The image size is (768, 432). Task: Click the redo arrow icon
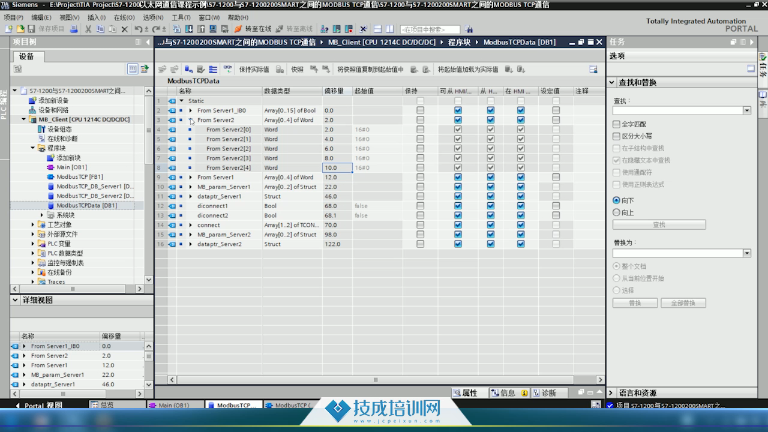coord(157,29)
